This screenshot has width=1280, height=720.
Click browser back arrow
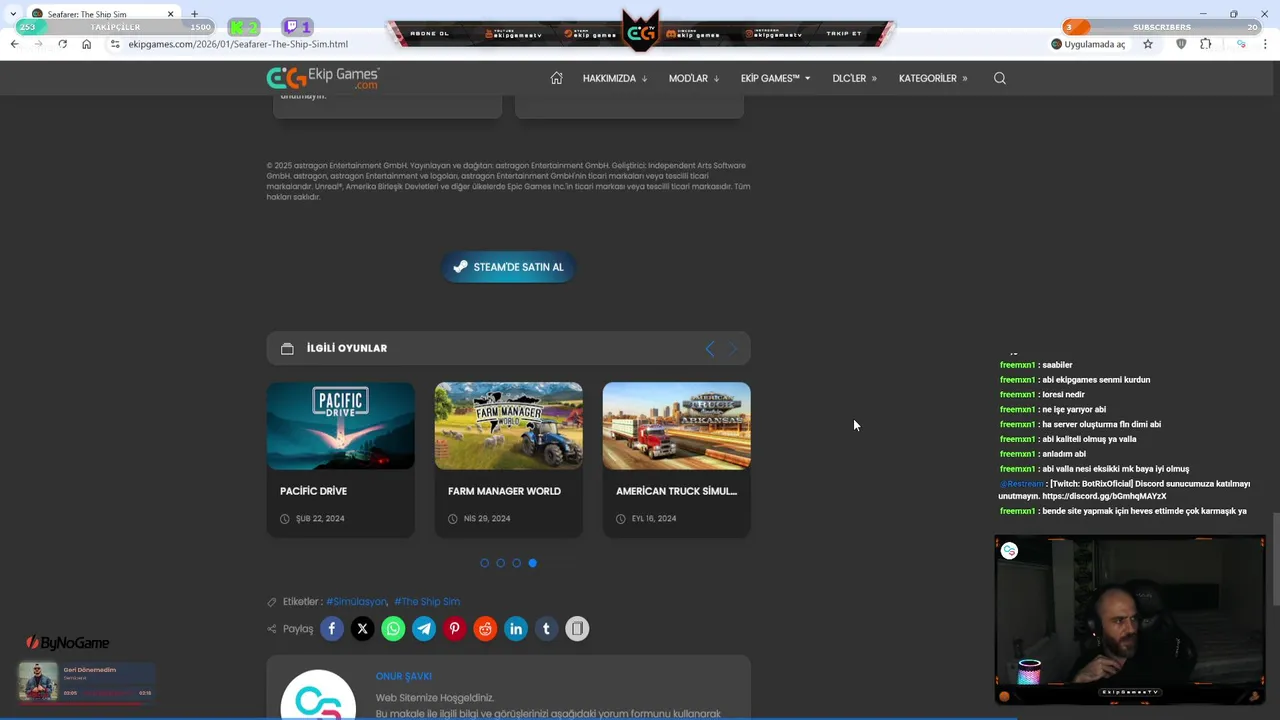coord(14,44)
